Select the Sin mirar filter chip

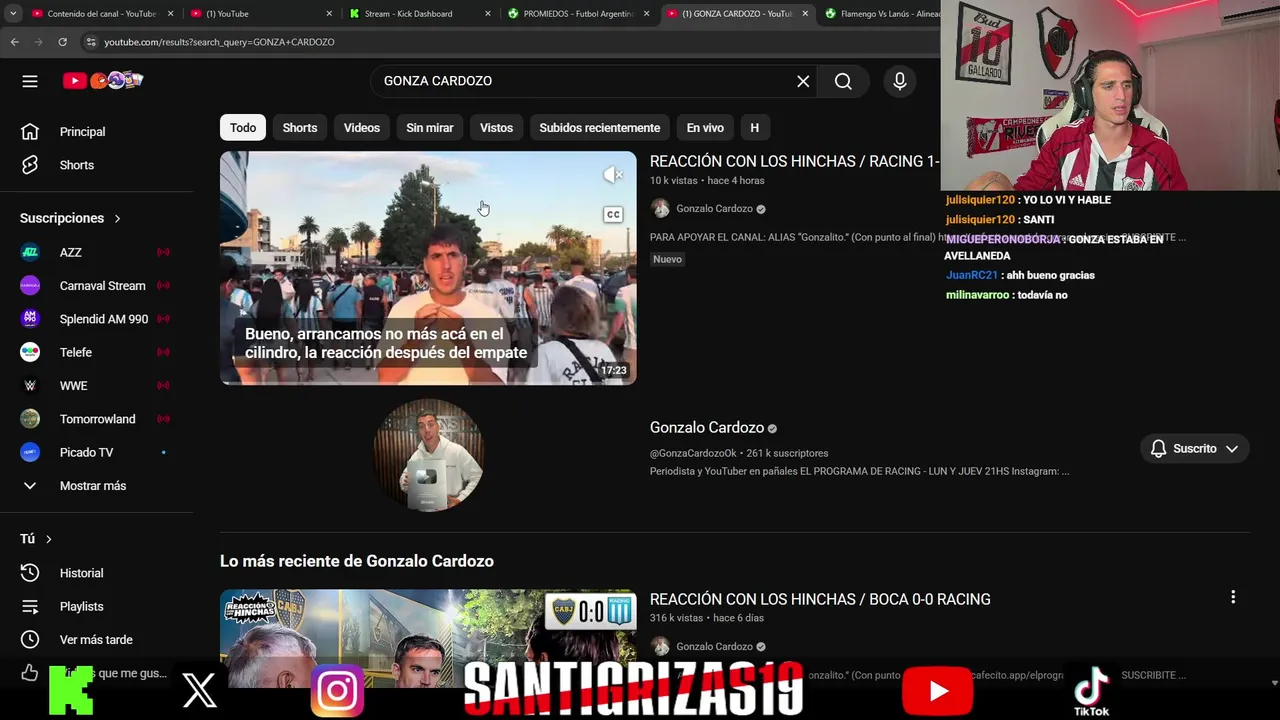click(430, 128)
